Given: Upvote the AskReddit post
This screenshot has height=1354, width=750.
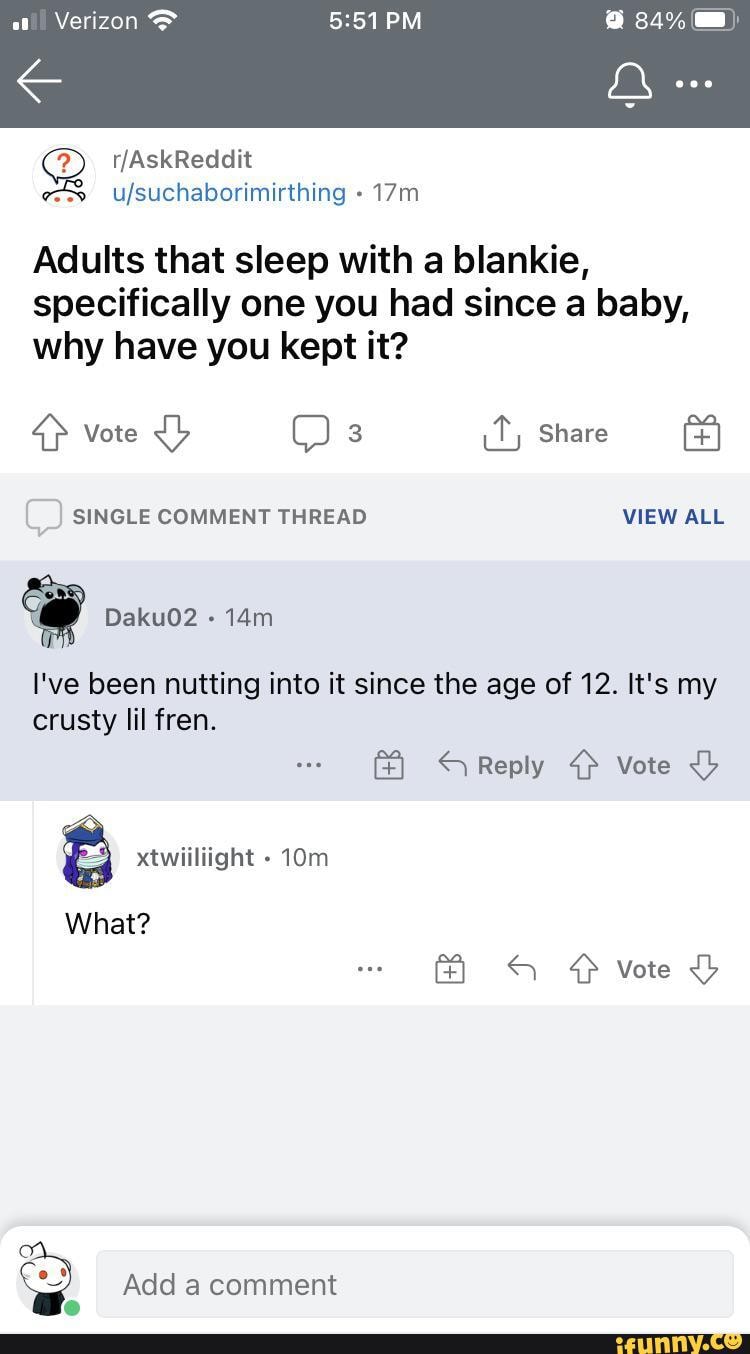Looking at the screenshot, I should [x=48, y=433].
